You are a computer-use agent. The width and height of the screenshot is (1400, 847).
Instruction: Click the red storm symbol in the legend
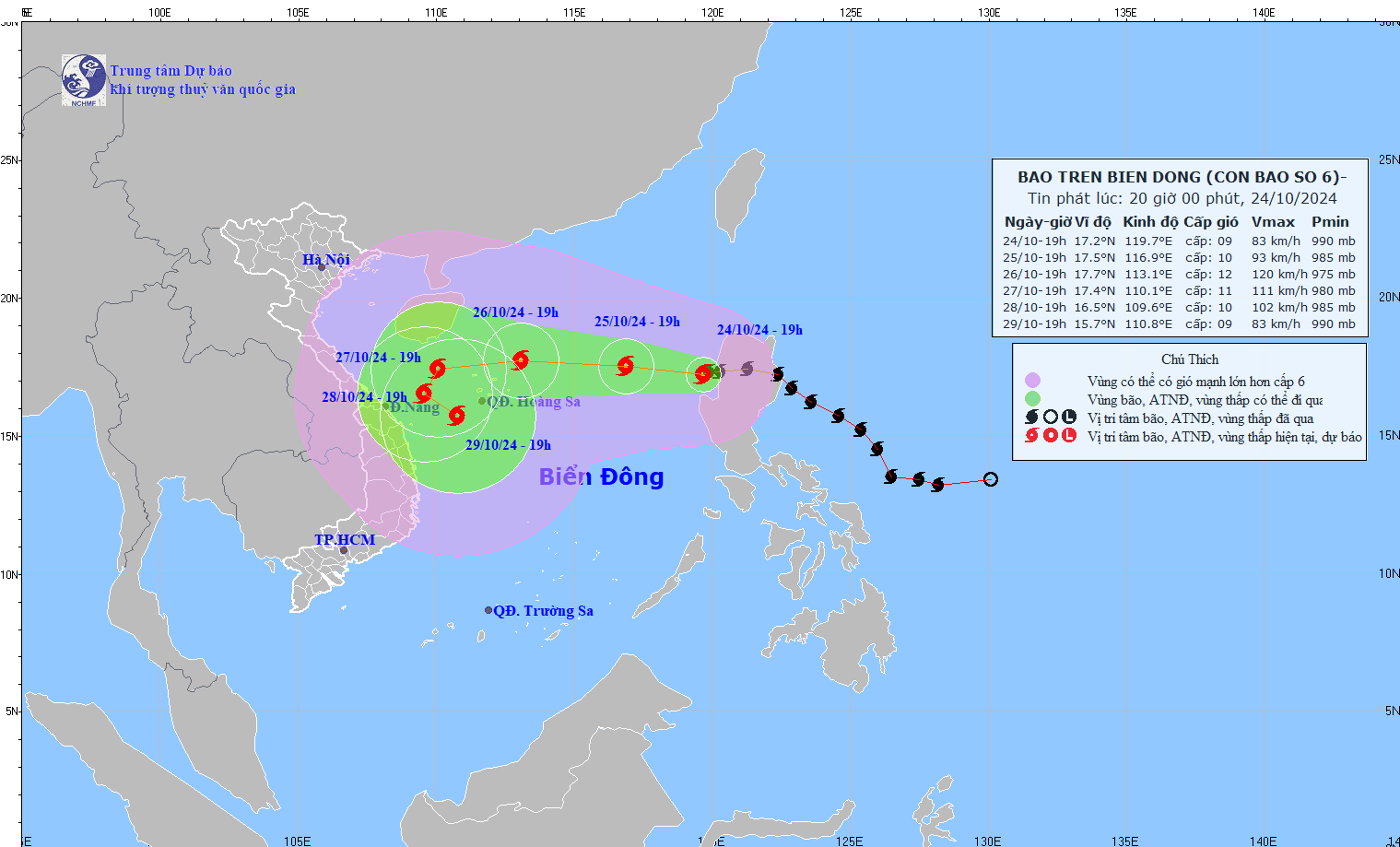(x=1032, y=436)
